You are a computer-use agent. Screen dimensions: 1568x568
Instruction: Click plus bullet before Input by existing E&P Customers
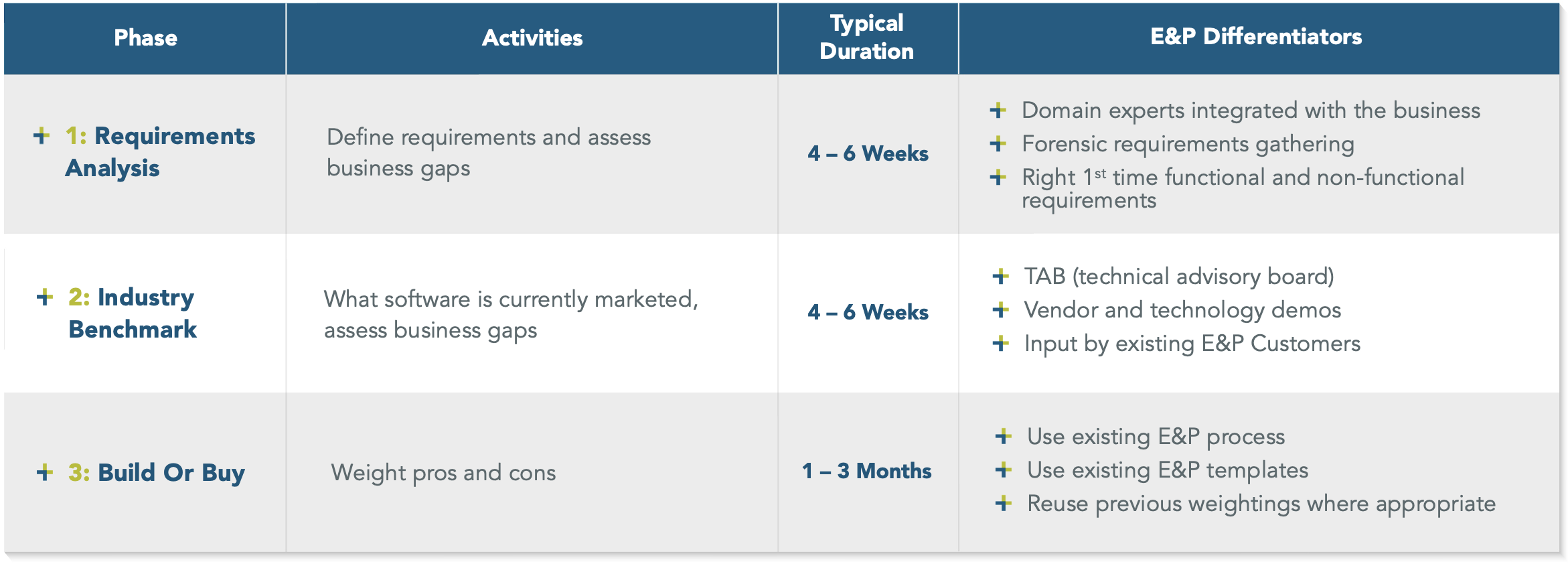point(1001,343)
